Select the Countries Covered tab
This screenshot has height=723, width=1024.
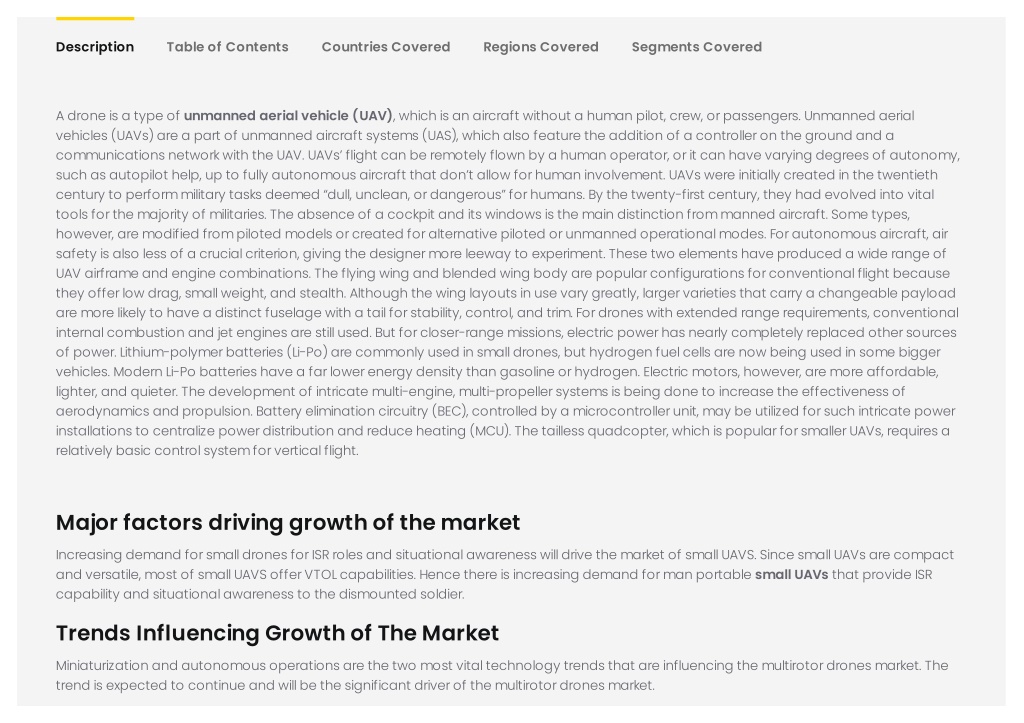[386, 47]
